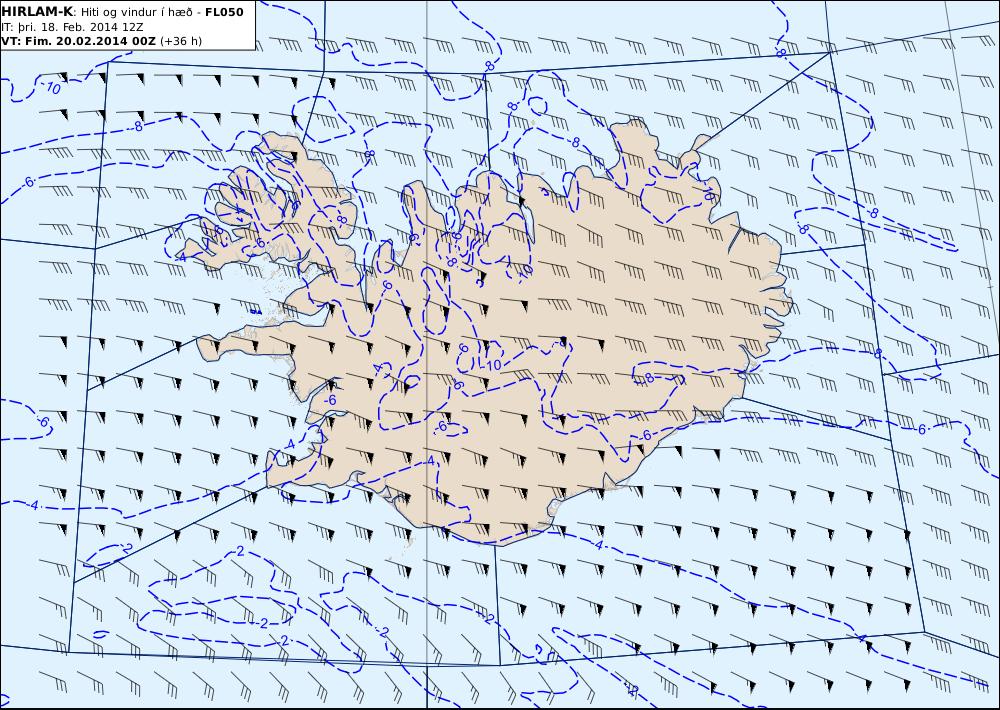This screenshot has width=1000, height=710.
Task: Click the HIRLAM-K model title
Action: [37, 12]
